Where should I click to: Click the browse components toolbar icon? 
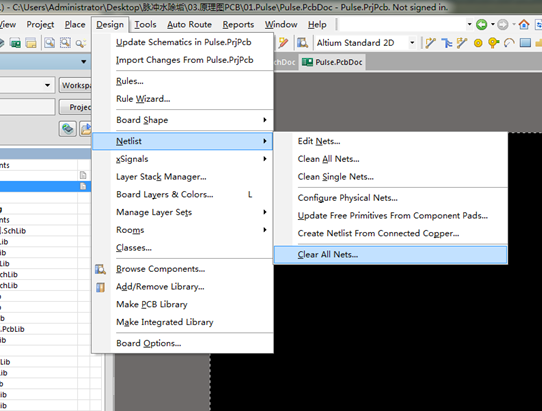302,43
